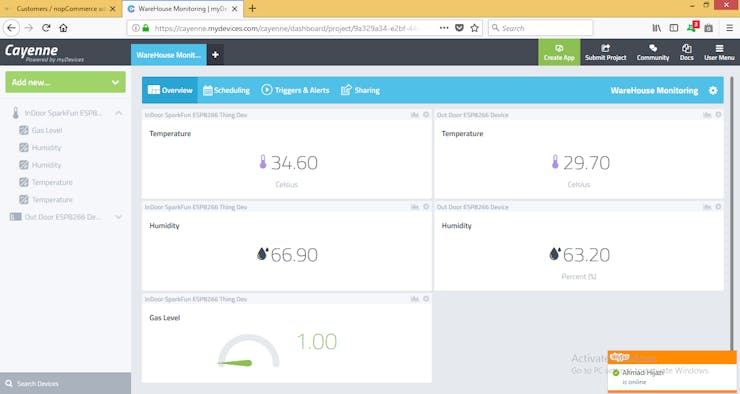
Task: Close the WareHouse Monitoring browser tab
Action: (235, 8)
